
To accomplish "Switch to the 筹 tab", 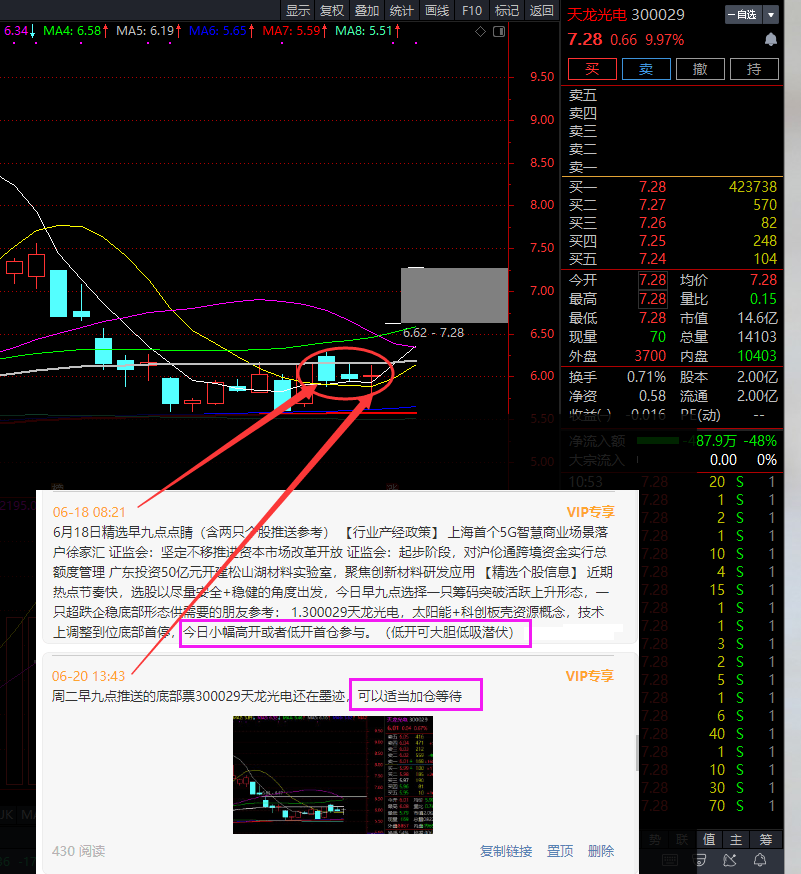I will pos(766,839).
